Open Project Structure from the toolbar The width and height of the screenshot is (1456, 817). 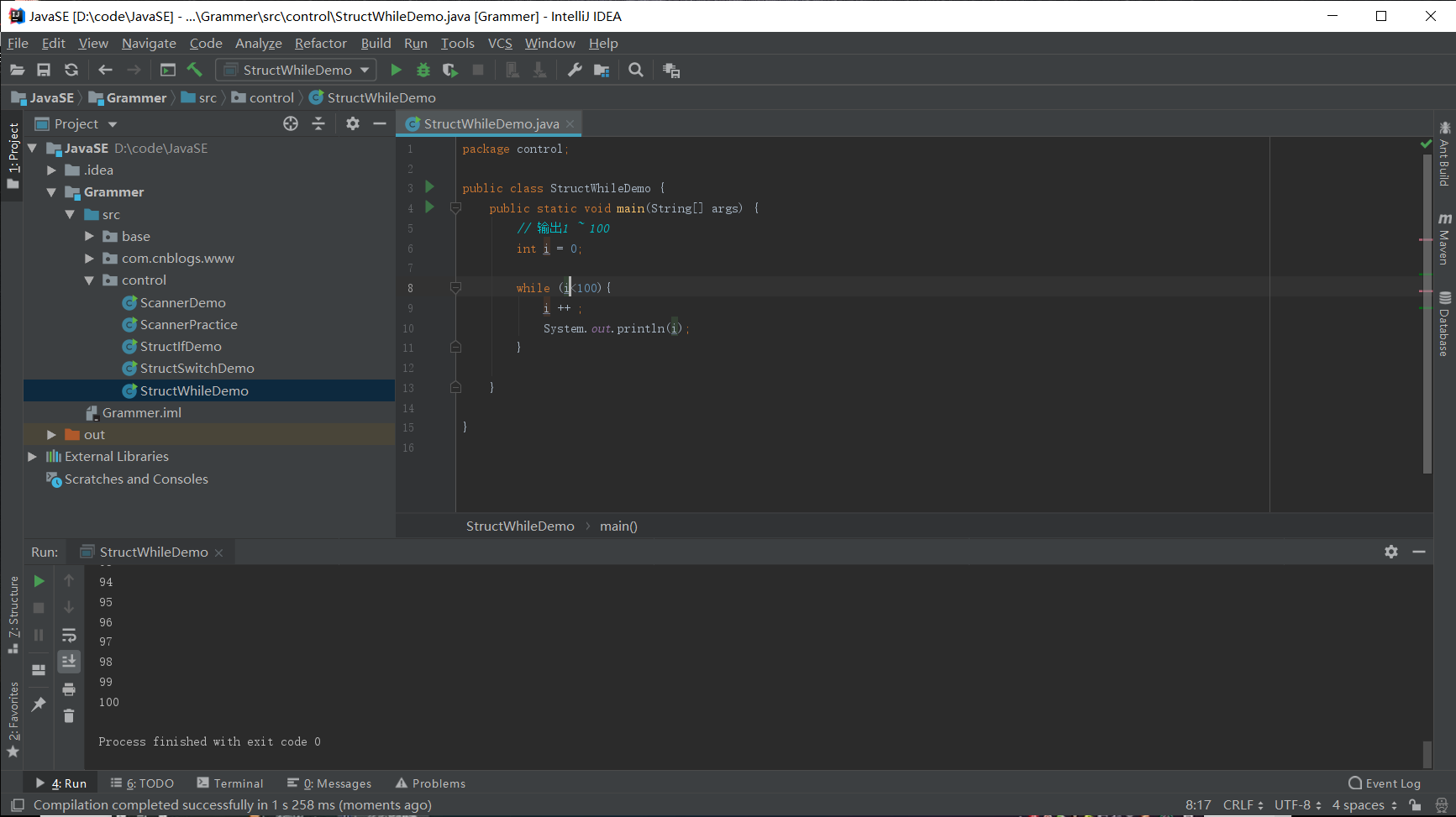pos(602,71)
